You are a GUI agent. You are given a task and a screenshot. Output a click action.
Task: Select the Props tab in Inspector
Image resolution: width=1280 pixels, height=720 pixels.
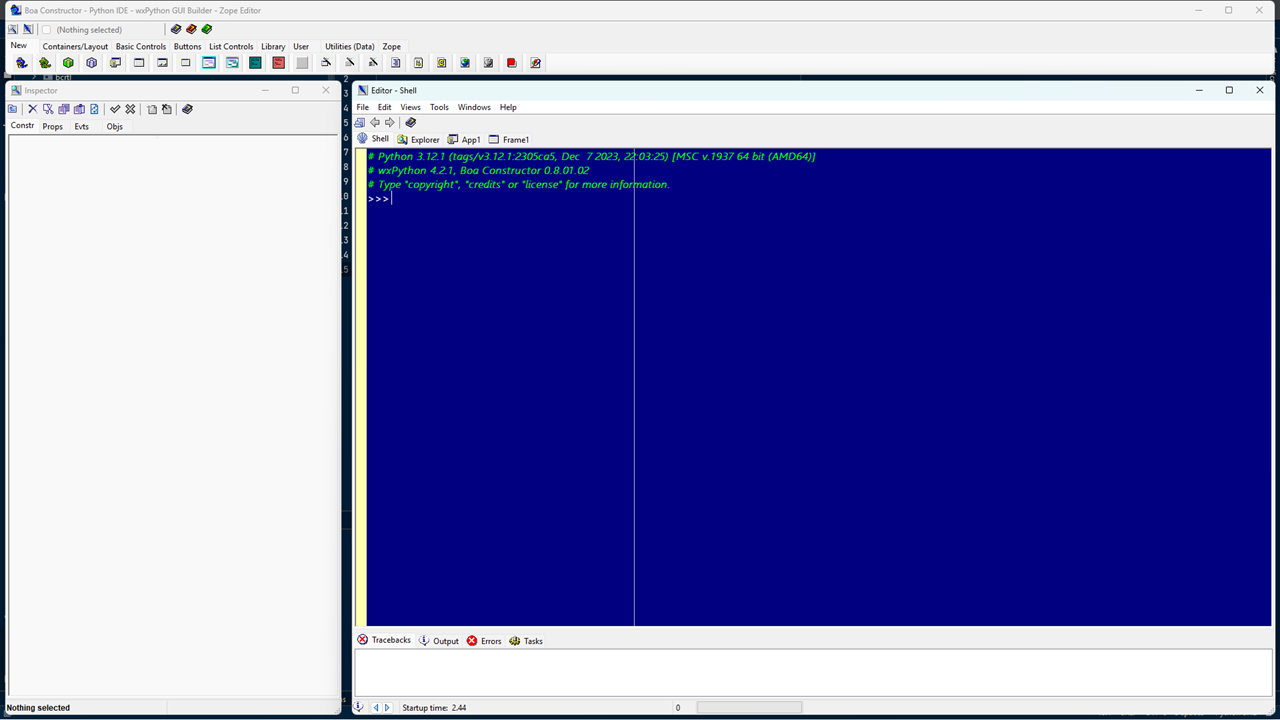(52, 127)
